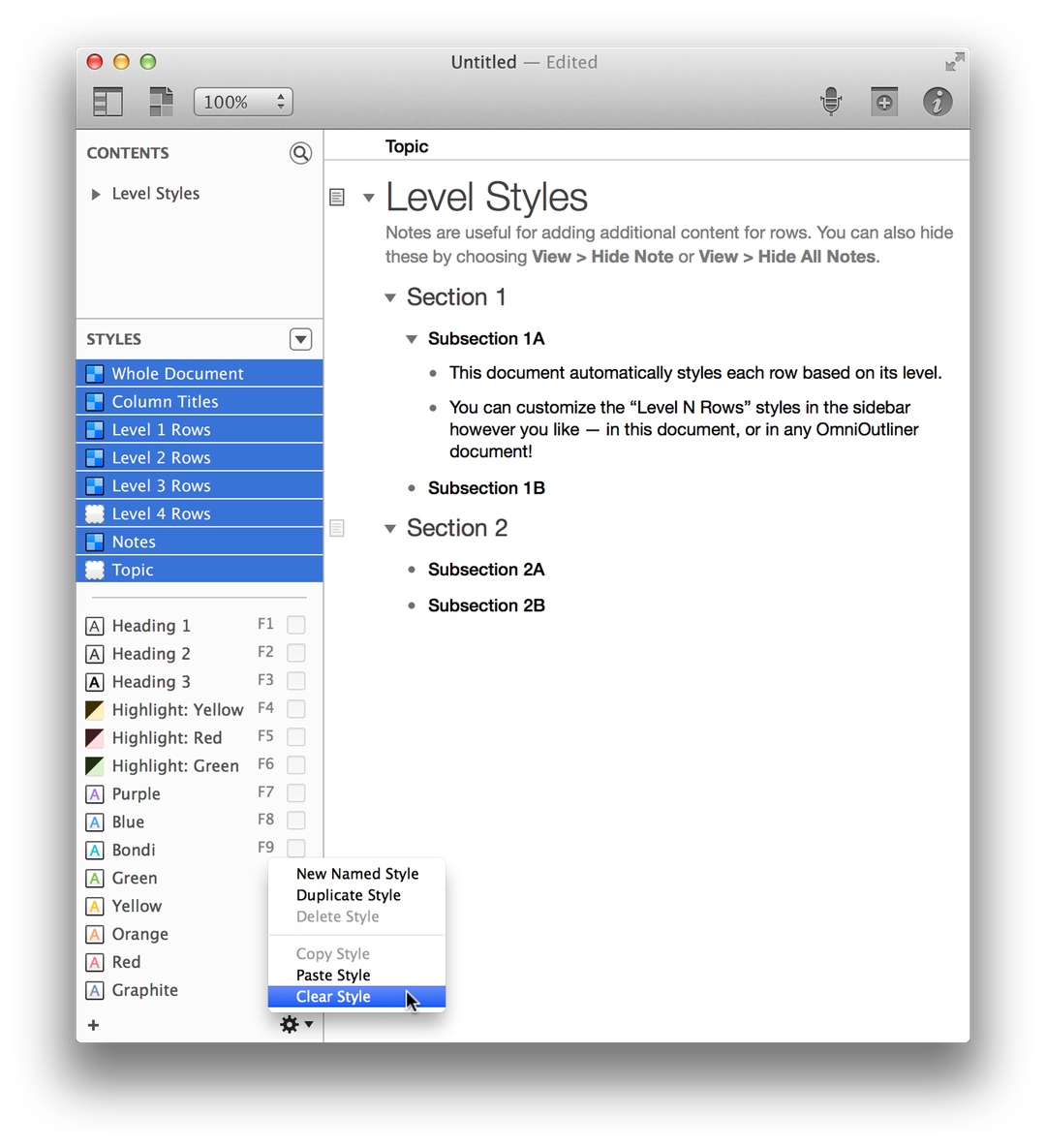Click the Orange style icon
The width and height of the screenshot is (1046, 1148).
coord(94,934)
